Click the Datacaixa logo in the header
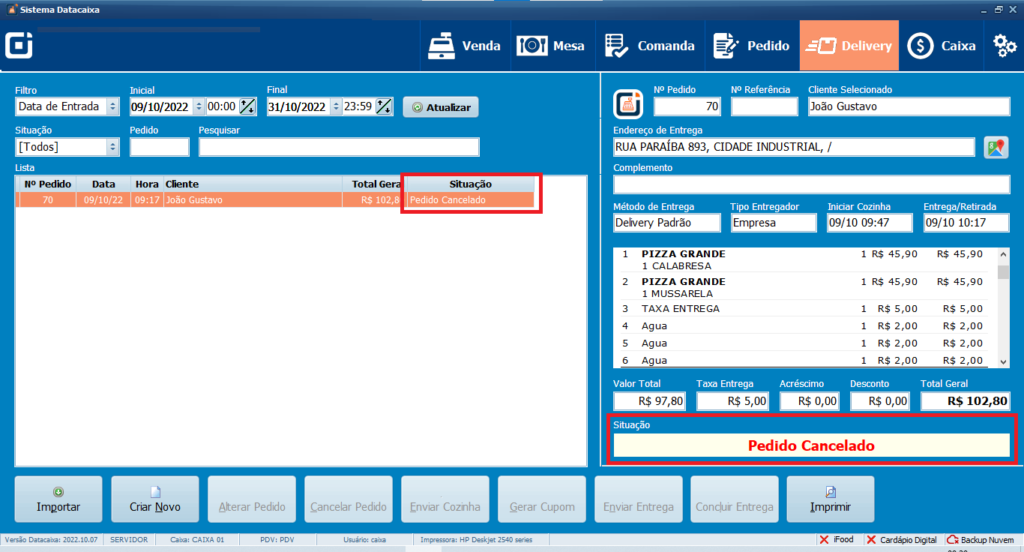Screen dimensions: 1024x552 point(20,46)
